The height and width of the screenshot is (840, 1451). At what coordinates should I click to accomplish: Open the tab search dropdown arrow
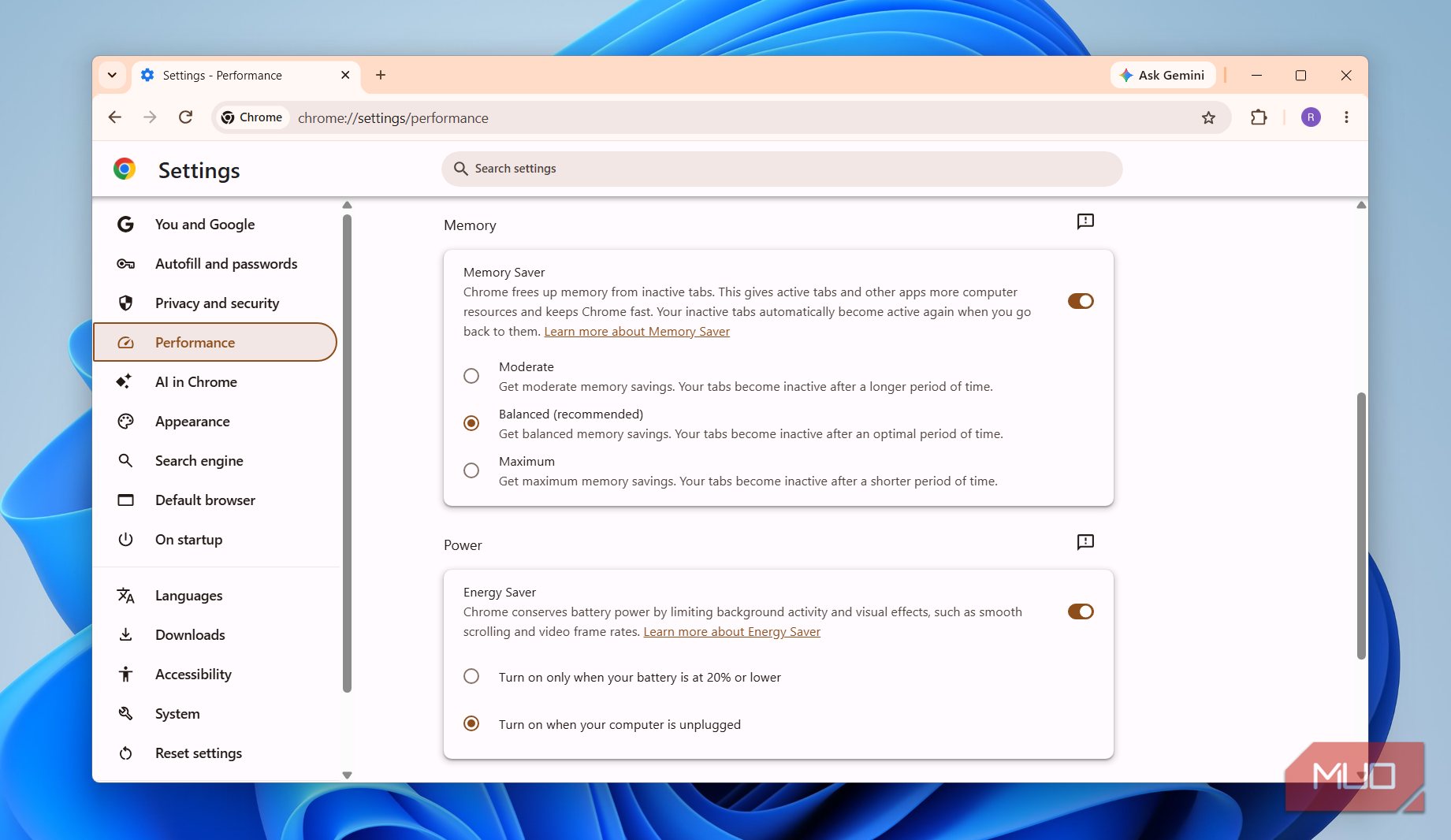coord(112,75)
